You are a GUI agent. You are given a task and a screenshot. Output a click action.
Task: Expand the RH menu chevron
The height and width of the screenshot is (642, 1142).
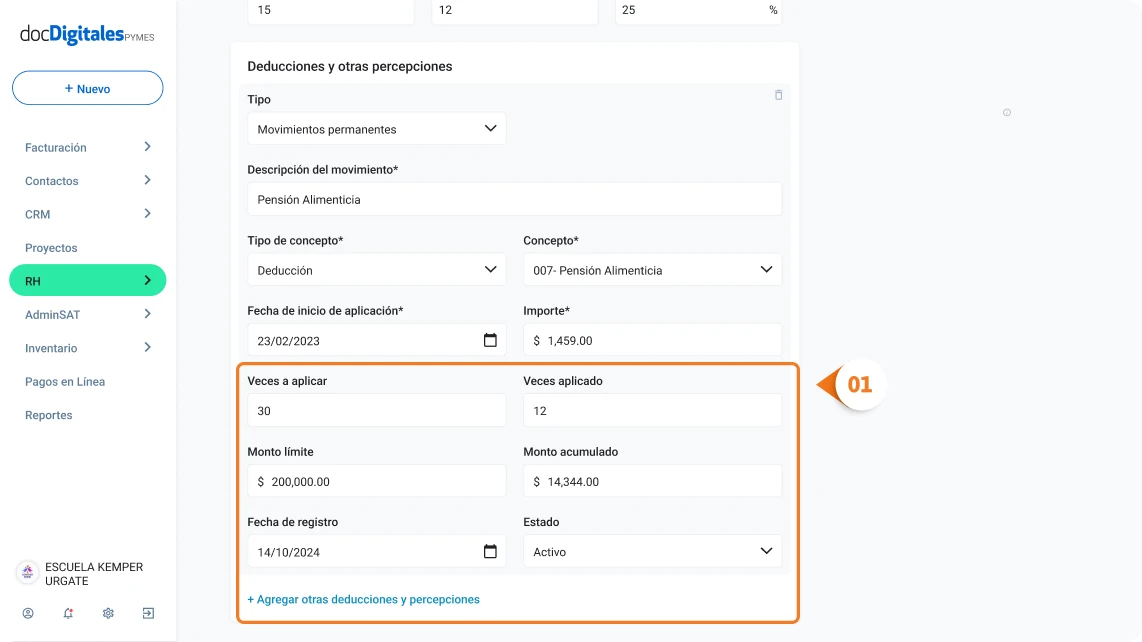tap(147, 281)
